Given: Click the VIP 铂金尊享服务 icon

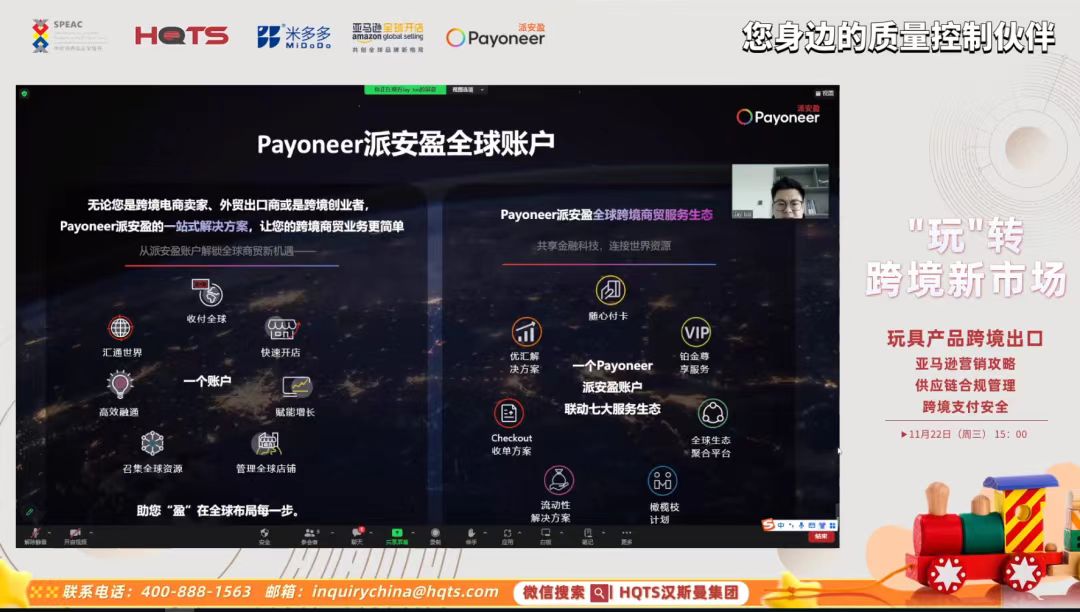Looking at the screenshot, I should pyautogui.click(x=696, y=333).
